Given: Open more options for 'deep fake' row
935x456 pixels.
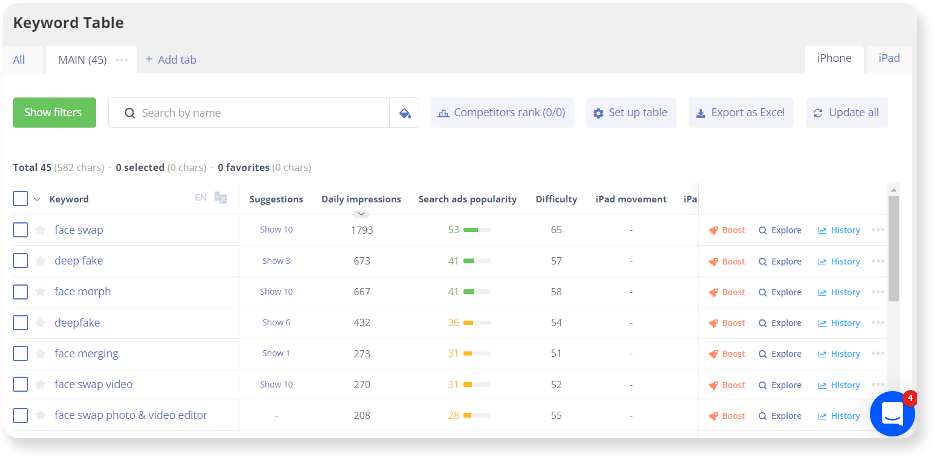Looking at the screenshot, I should tap(878, 261).
